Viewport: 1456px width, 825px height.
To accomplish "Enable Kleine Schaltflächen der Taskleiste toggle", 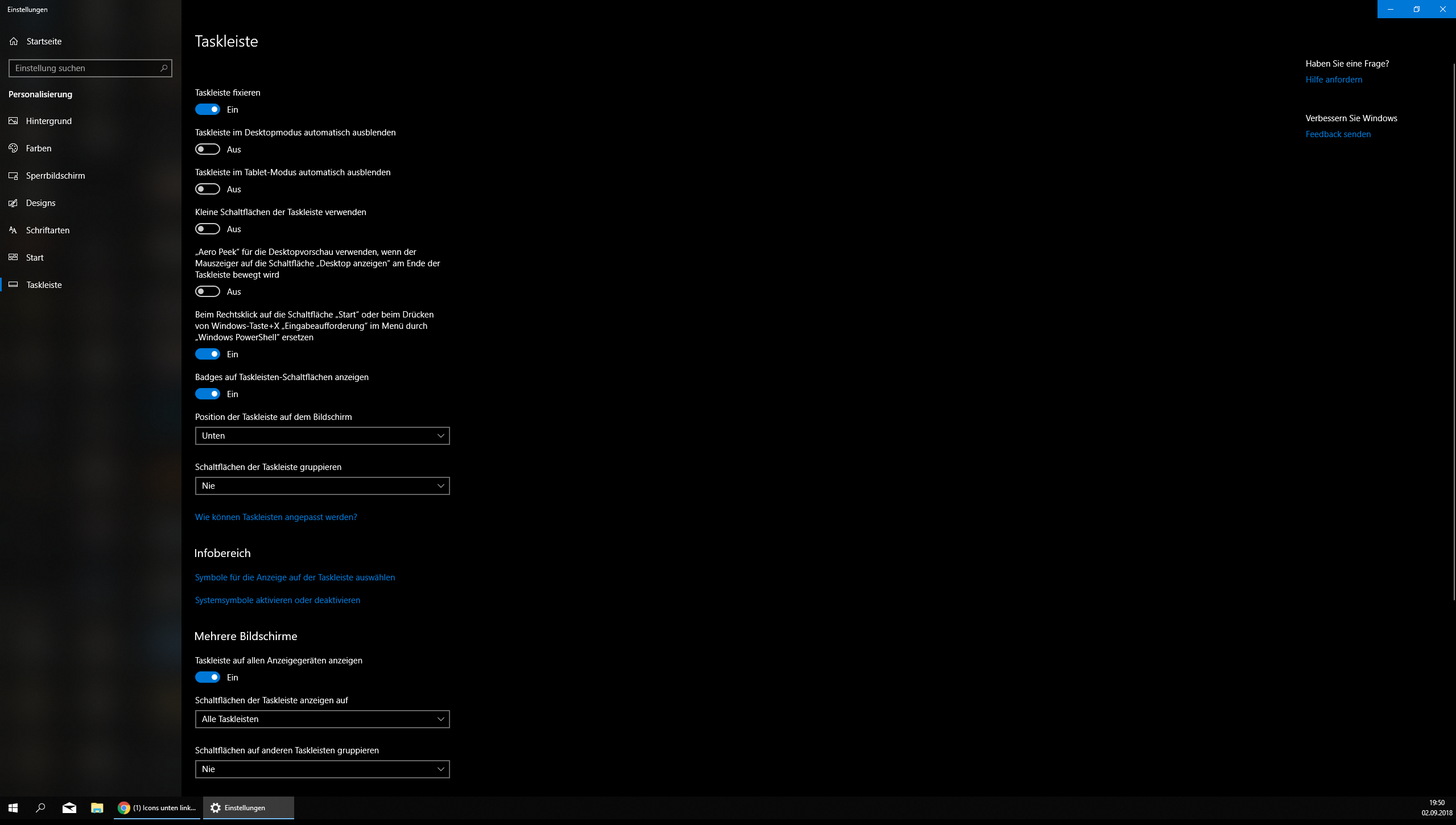I will (x=208, y=229).
